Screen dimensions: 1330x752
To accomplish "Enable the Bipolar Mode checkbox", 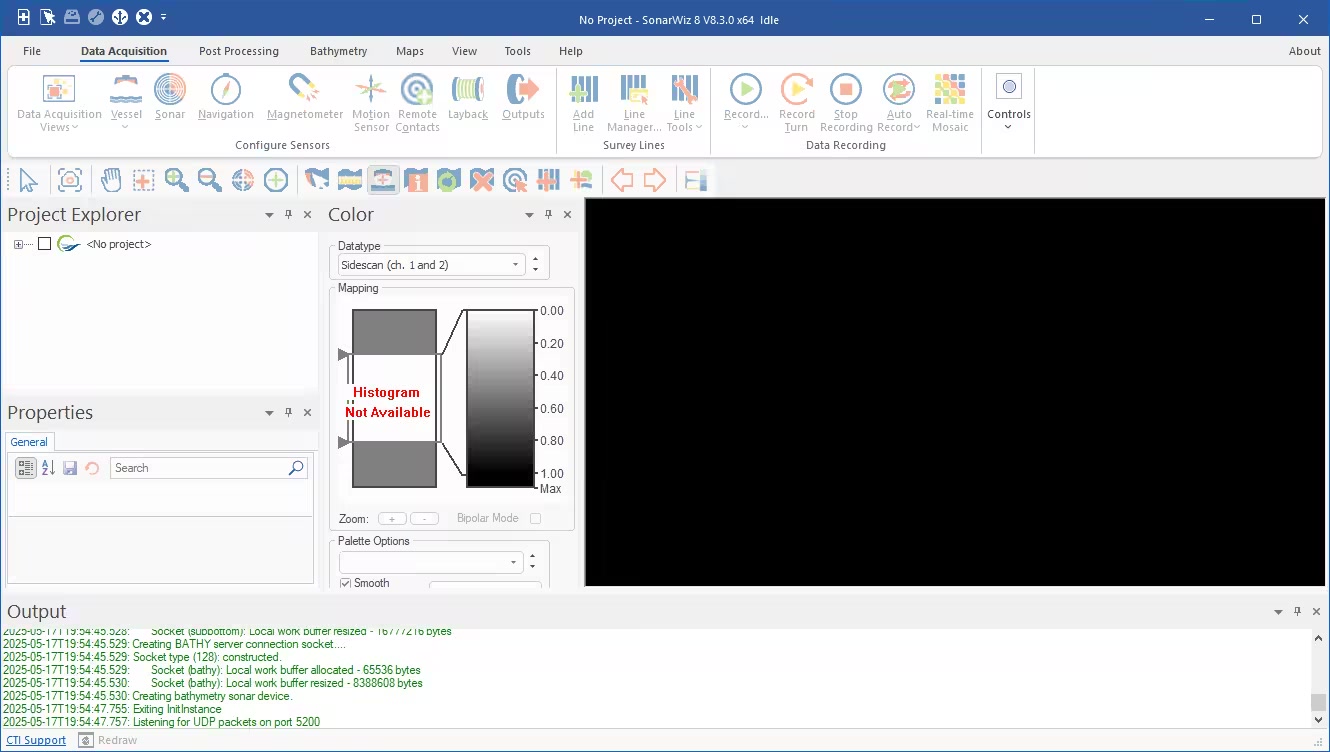I will (535, 519).
